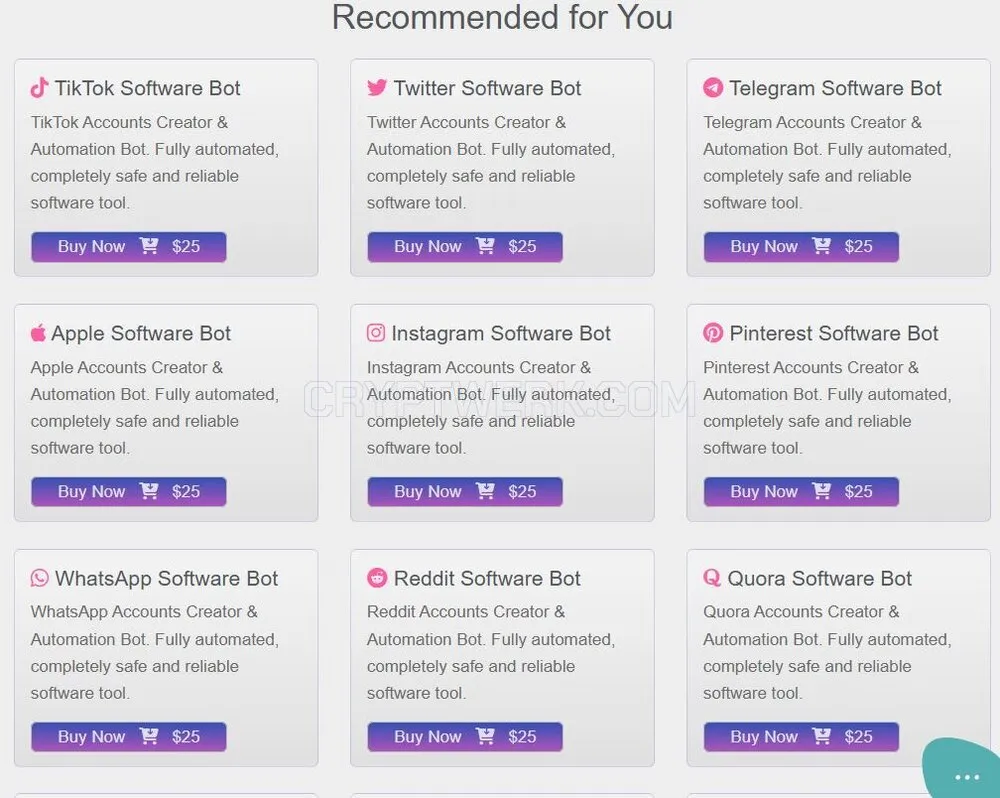Open the Instagram Software Bot title
The height and width of the screenshot is (798, 1000).
click(501, 333)
